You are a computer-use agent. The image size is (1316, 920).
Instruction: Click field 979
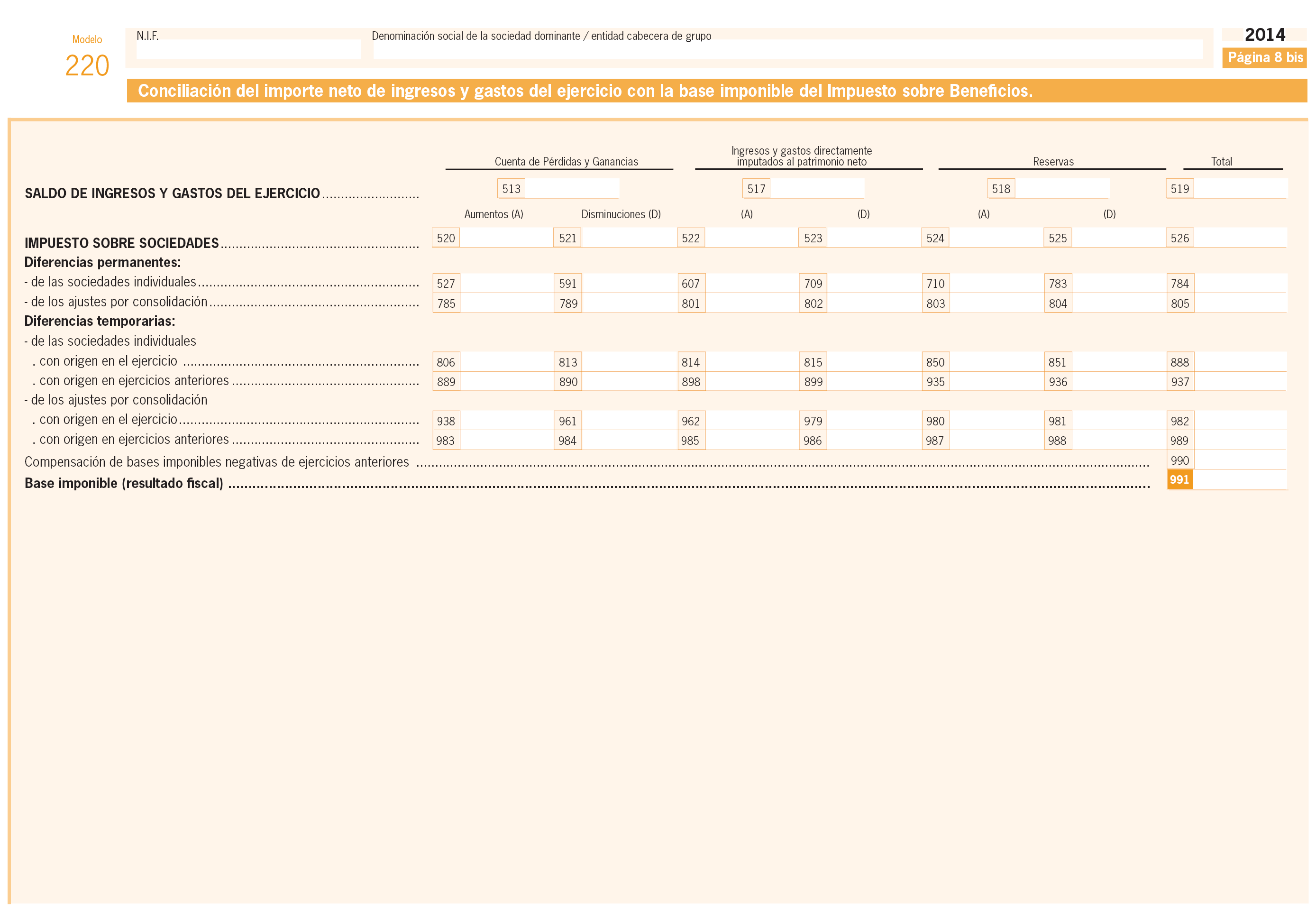874,421
